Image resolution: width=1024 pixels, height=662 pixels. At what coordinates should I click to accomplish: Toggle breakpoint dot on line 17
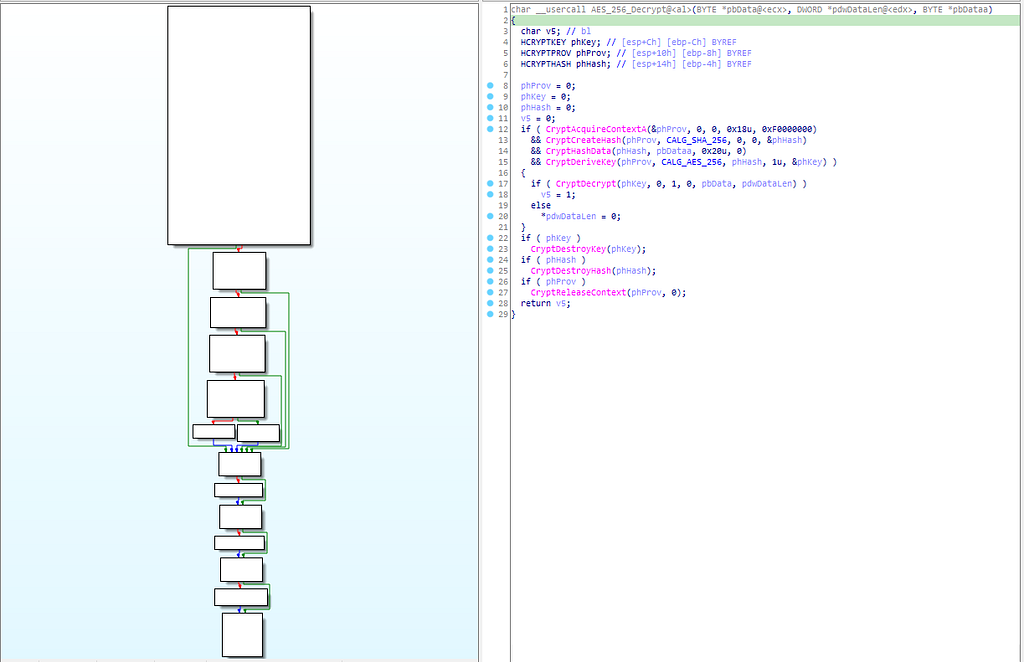[x=490, y=183]
